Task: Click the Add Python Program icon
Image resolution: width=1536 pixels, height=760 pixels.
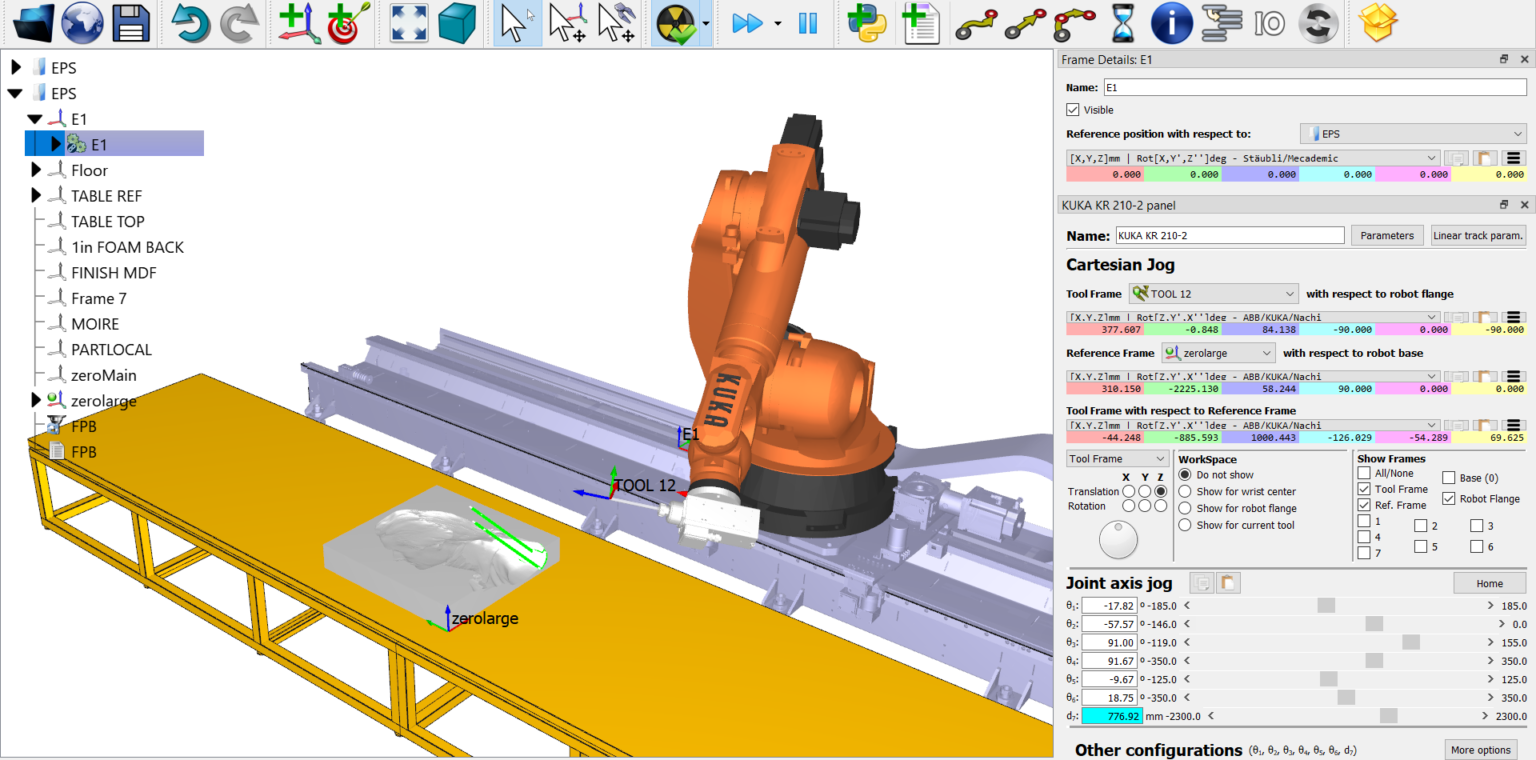Action: click(866, 22)
